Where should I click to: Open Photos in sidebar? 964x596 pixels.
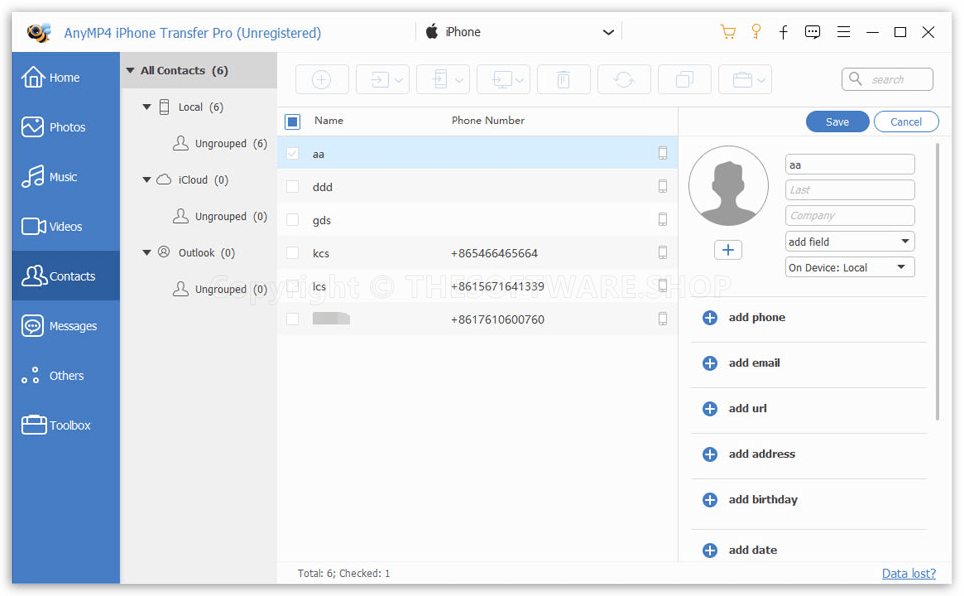pos(66,127)
